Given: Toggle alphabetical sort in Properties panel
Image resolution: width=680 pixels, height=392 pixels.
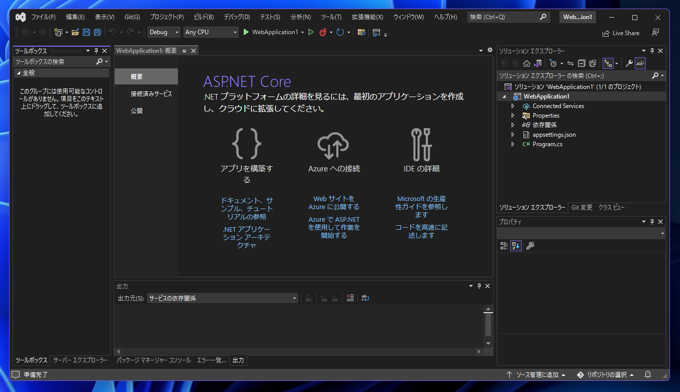Looking at the screenshot, I should pyautogui.click(x=516, y=246).
